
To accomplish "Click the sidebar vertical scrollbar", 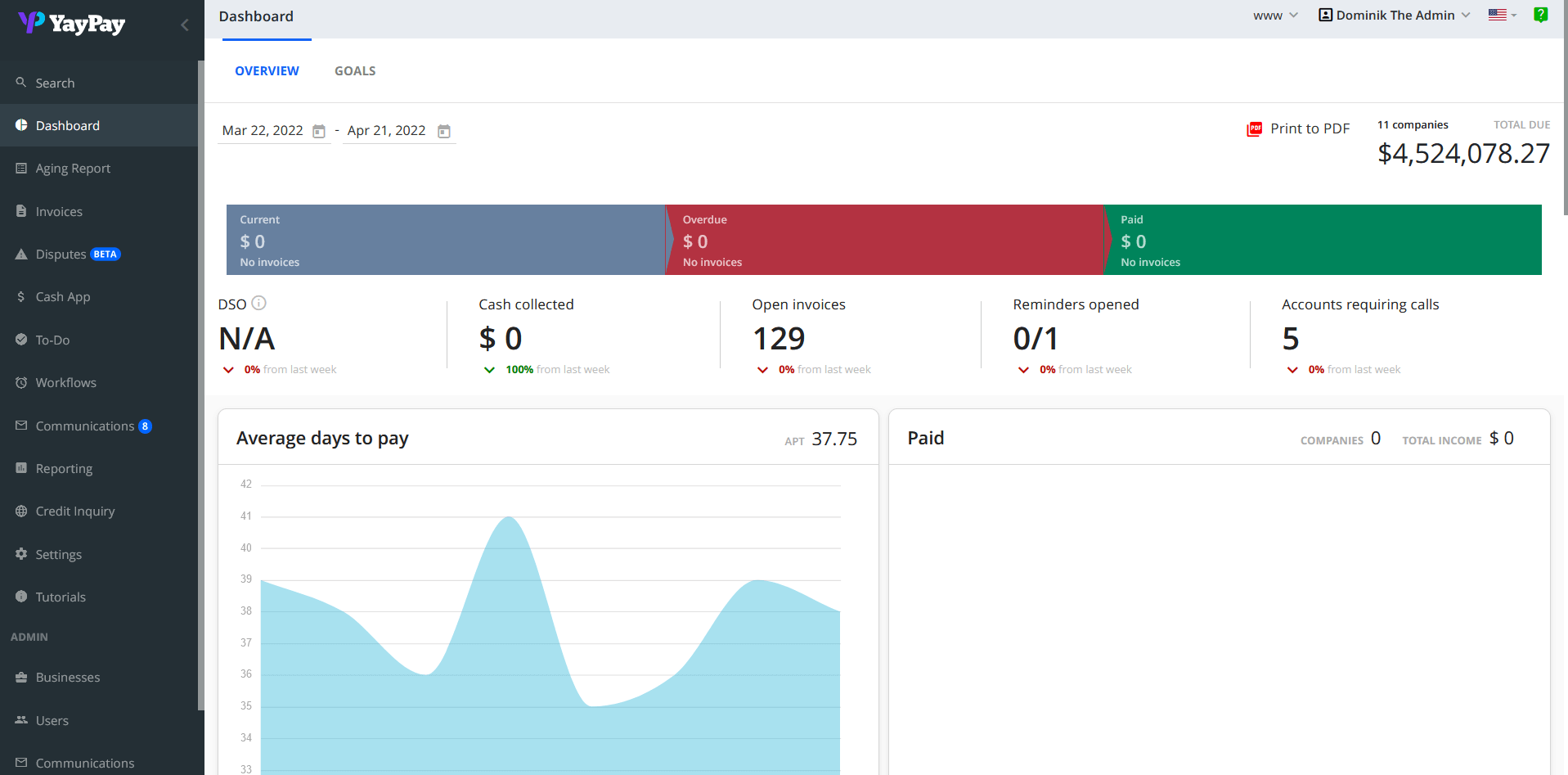I will 200,385.
